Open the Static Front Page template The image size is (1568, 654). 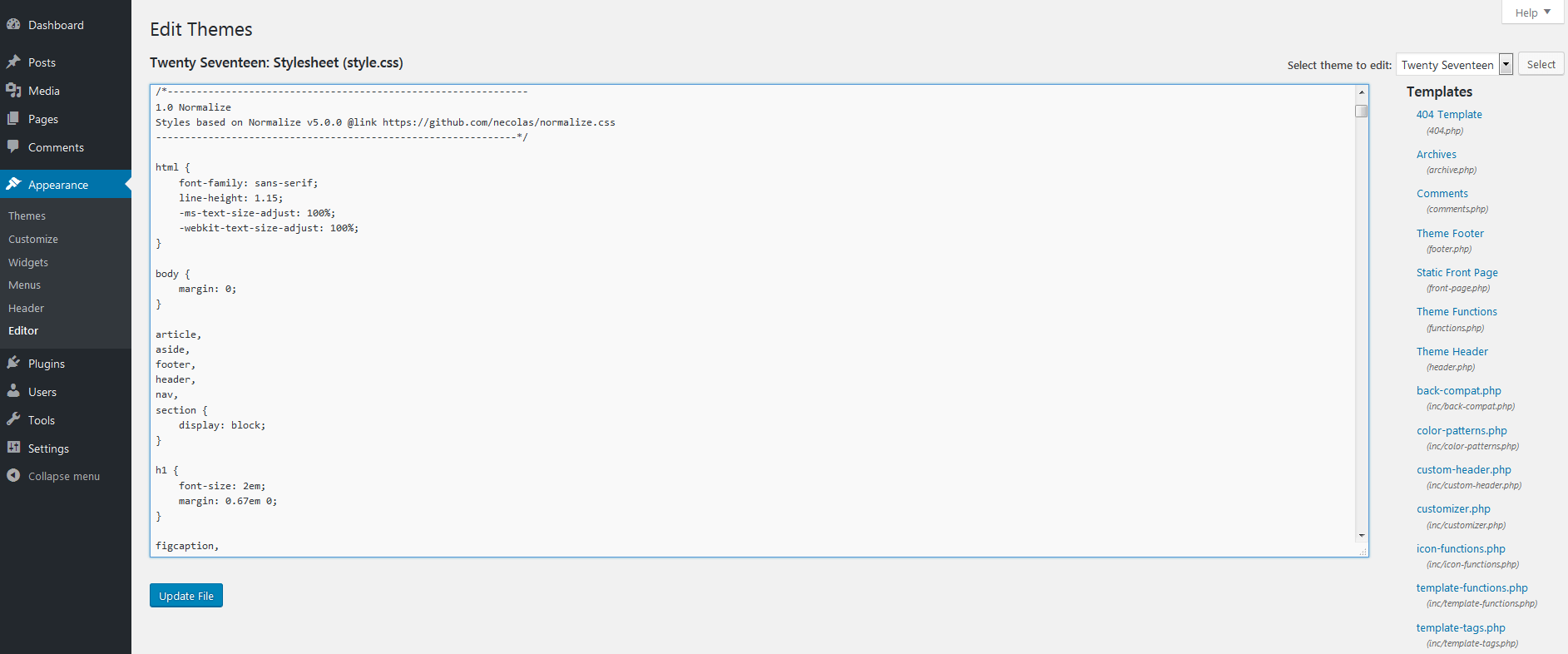tap(1457, 272)
